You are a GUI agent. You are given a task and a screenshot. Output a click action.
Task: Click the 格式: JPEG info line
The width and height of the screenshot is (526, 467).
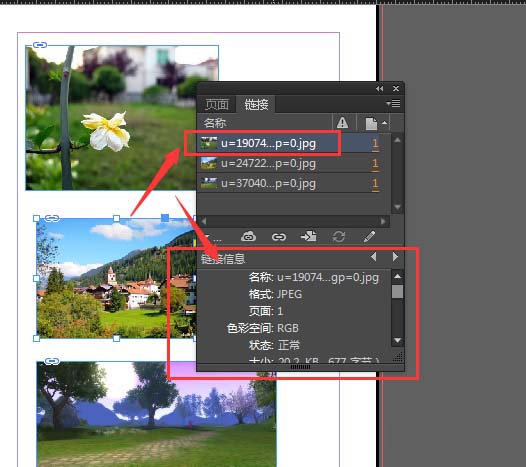click(x=275, y=294)
